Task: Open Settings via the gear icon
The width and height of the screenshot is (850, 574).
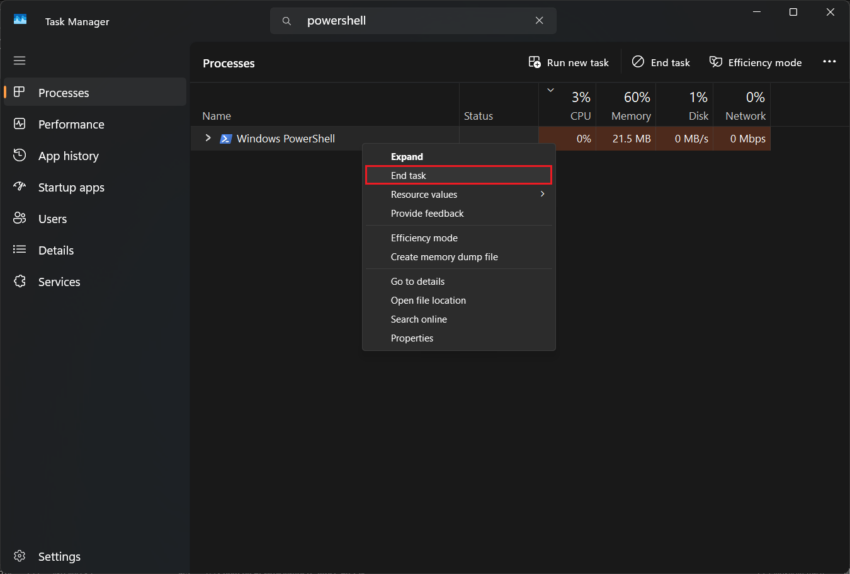Action: (20, 556)
